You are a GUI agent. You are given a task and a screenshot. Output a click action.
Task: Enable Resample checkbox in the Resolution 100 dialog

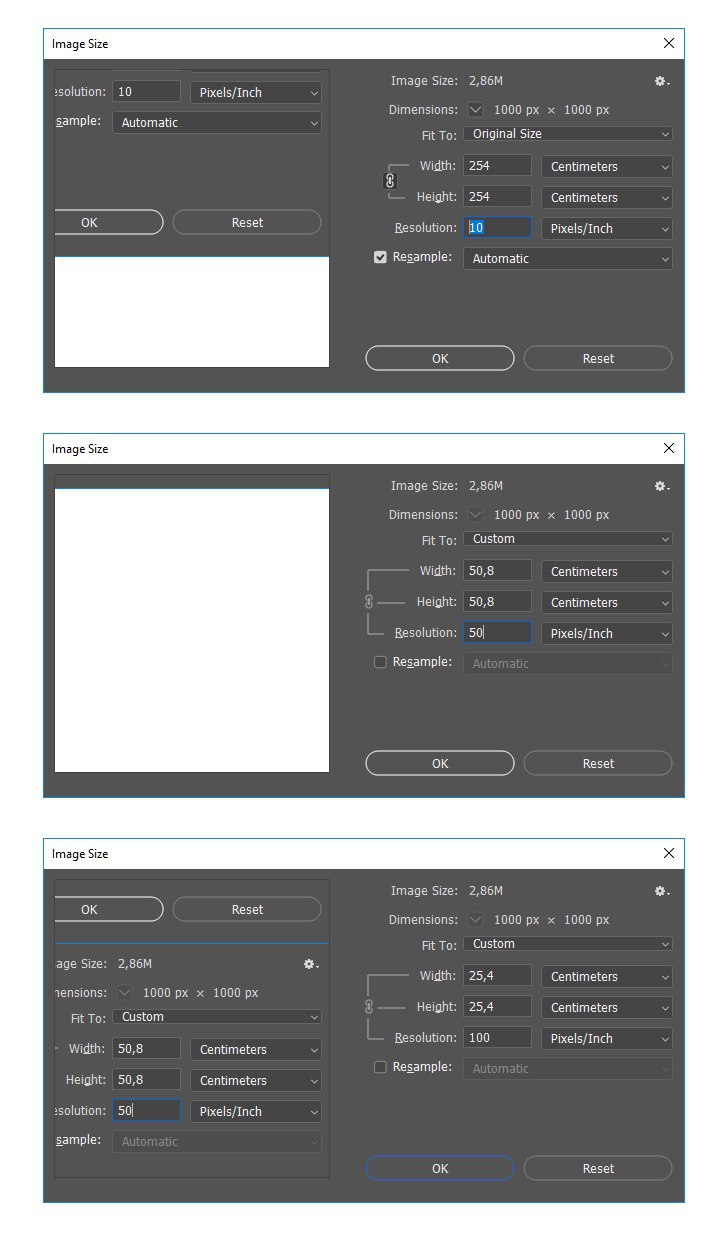(x=380, y=1067)
